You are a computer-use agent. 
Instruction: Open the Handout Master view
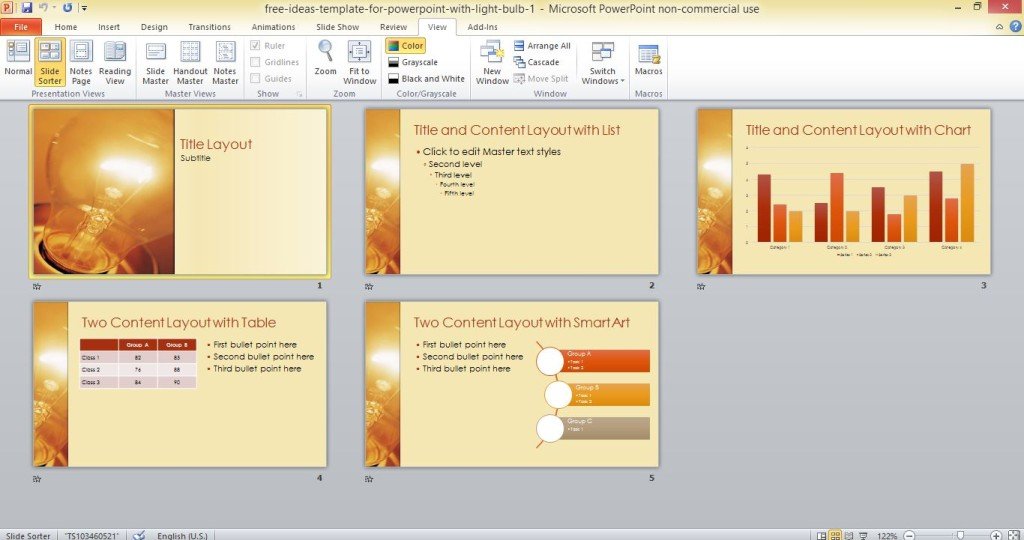pos(190,62)
